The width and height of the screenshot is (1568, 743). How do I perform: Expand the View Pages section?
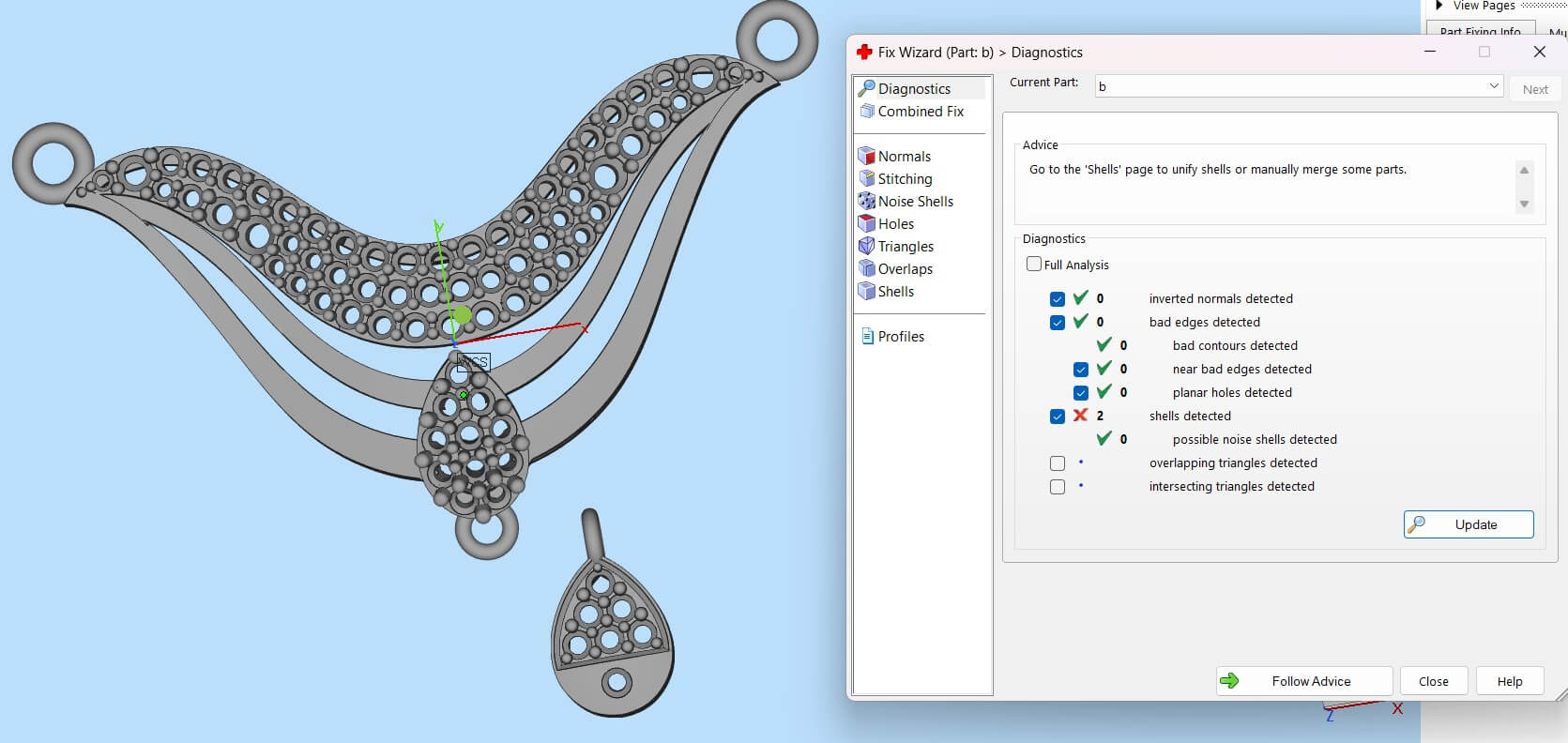(x=1439, y=6)
